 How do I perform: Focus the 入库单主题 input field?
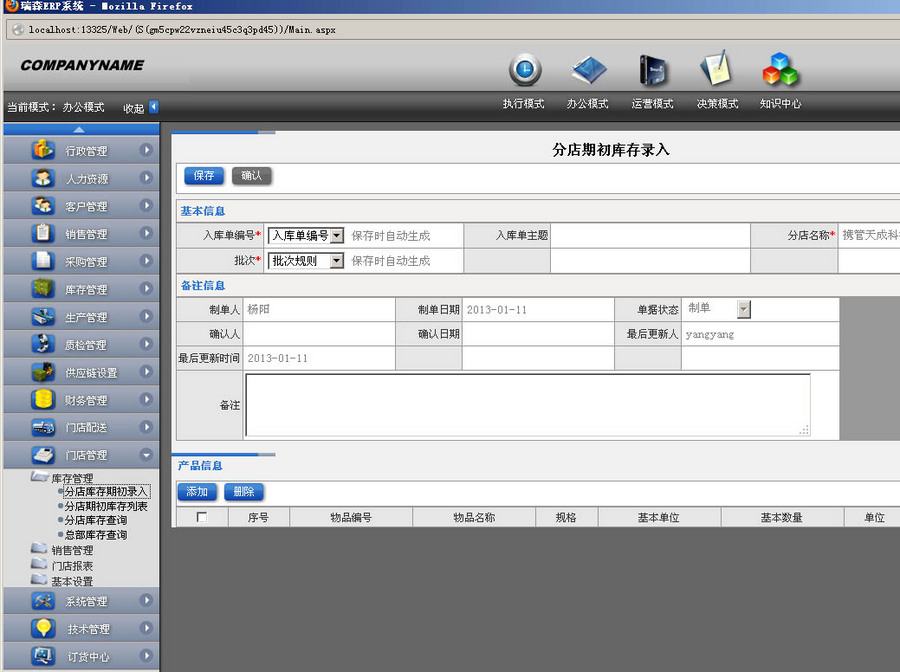click(x=650, y=235)
